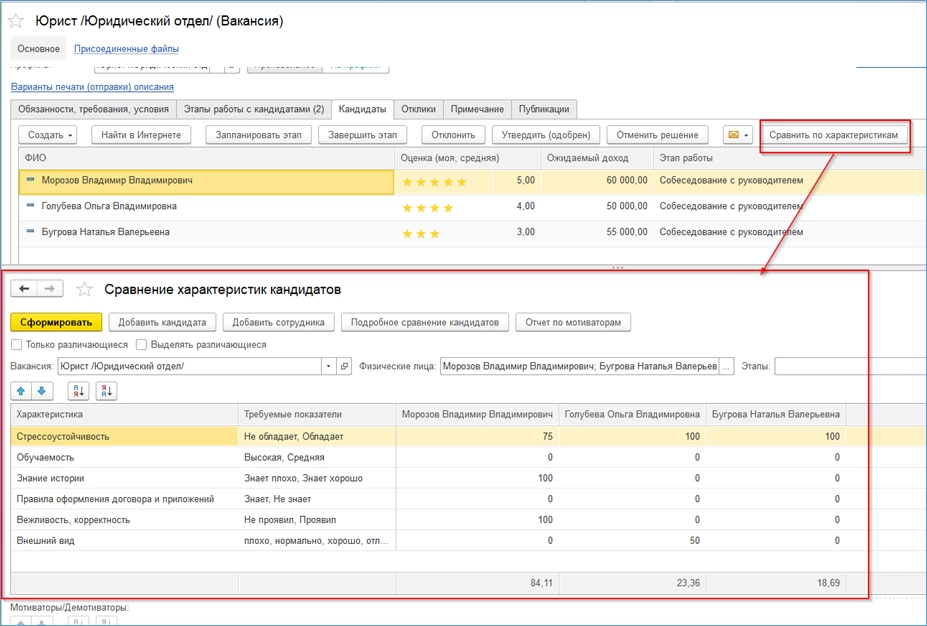The image size is (927, 626).
Task: Switch to the Отклики tab
Action: pyautogui.click(x=418, y=109)
